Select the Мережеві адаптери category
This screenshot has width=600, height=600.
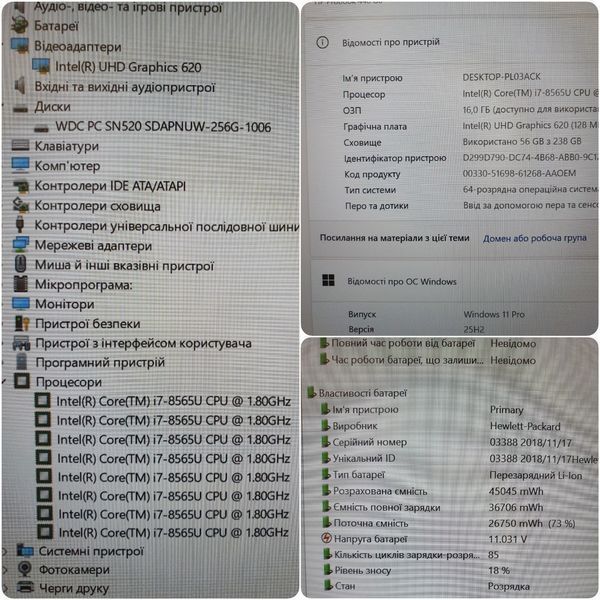93,245
